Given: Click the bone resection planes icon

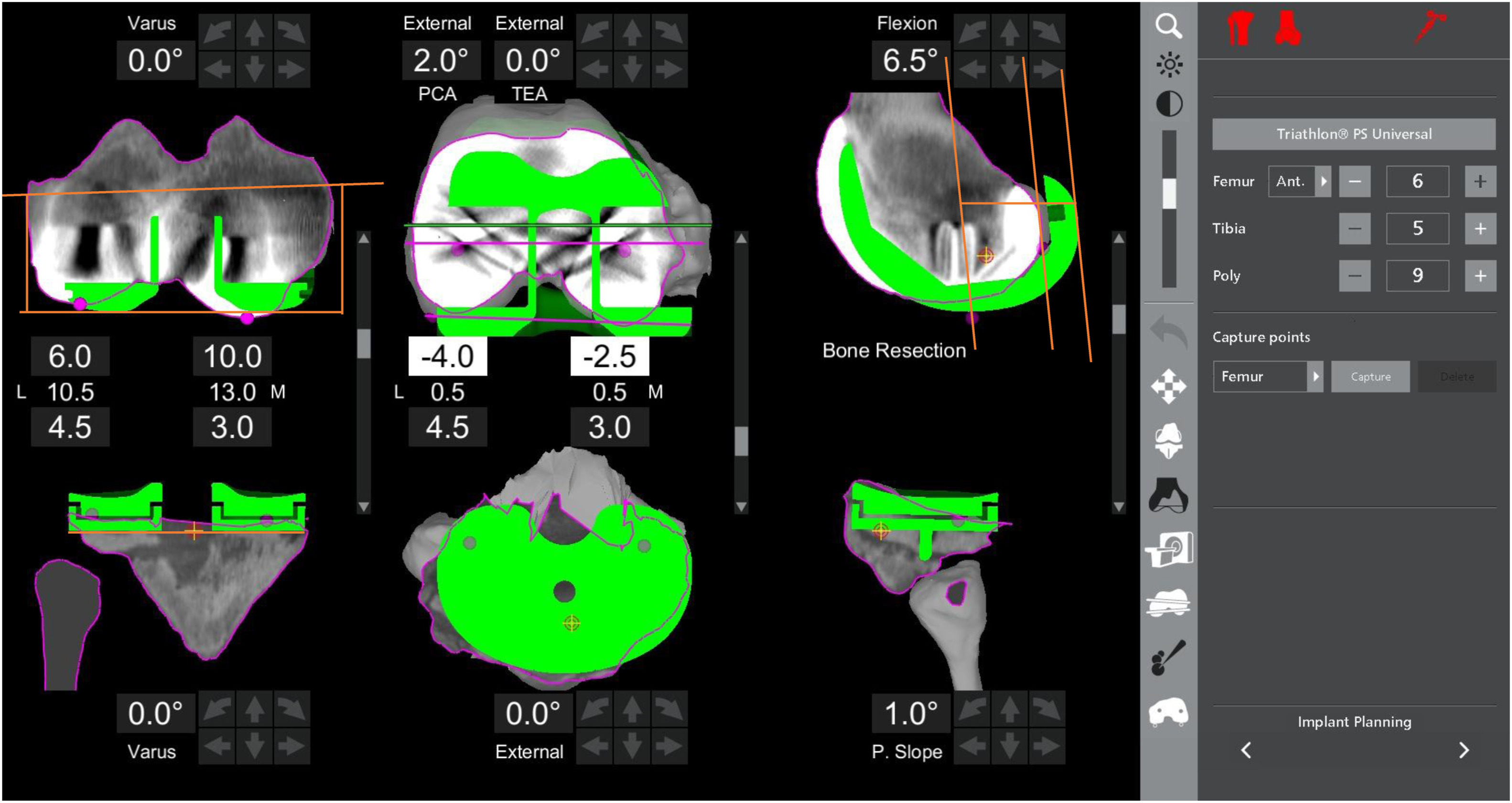Looking at the screenshot, I should coord(1168,603).
